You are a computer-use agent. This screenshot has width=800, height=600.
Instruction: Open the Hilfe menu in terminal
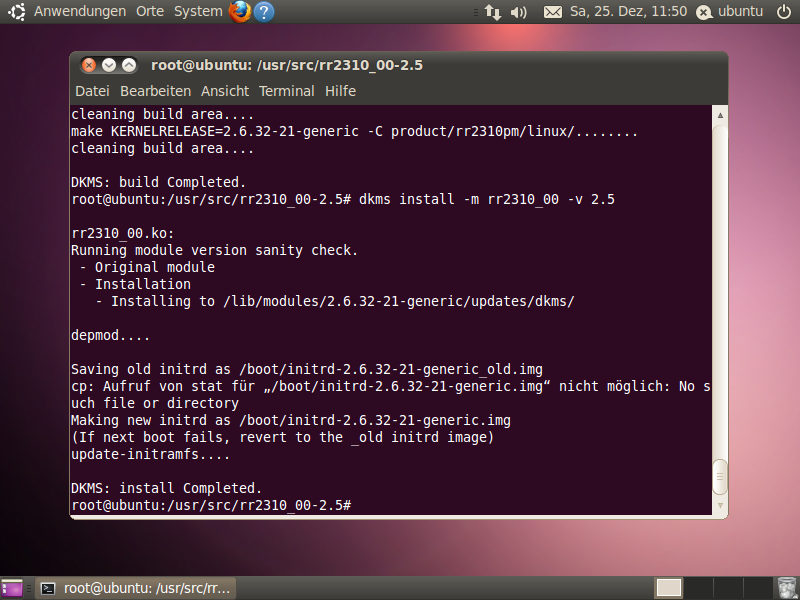click(x=340, y=91)
